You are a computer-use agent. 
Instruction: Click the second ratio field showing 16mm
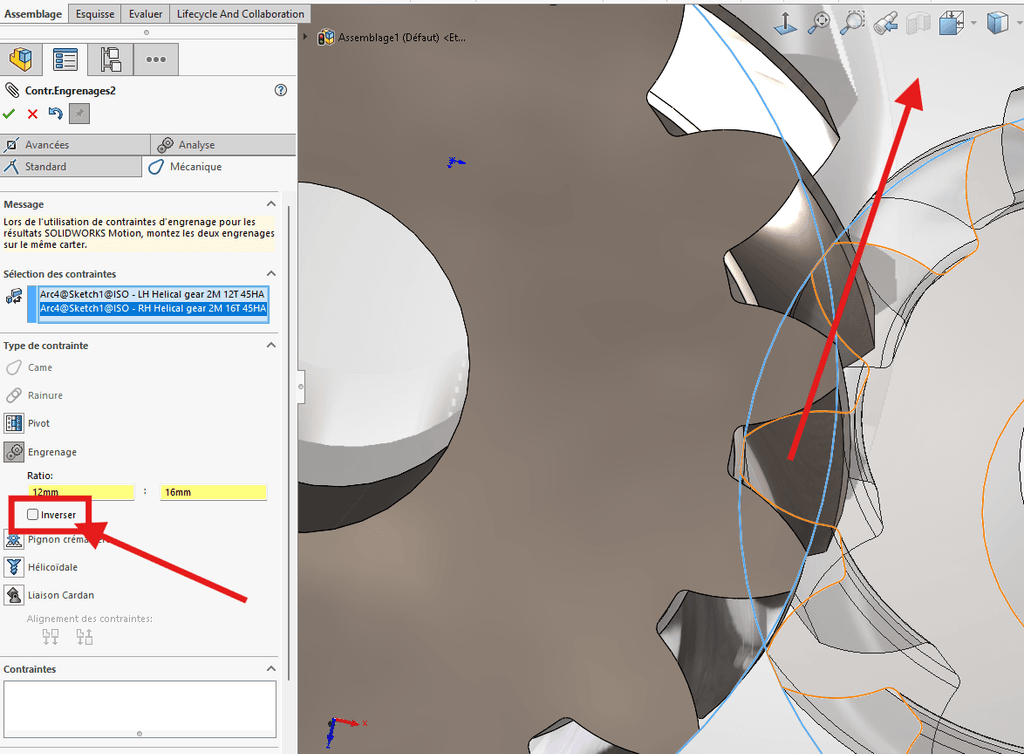214,492
